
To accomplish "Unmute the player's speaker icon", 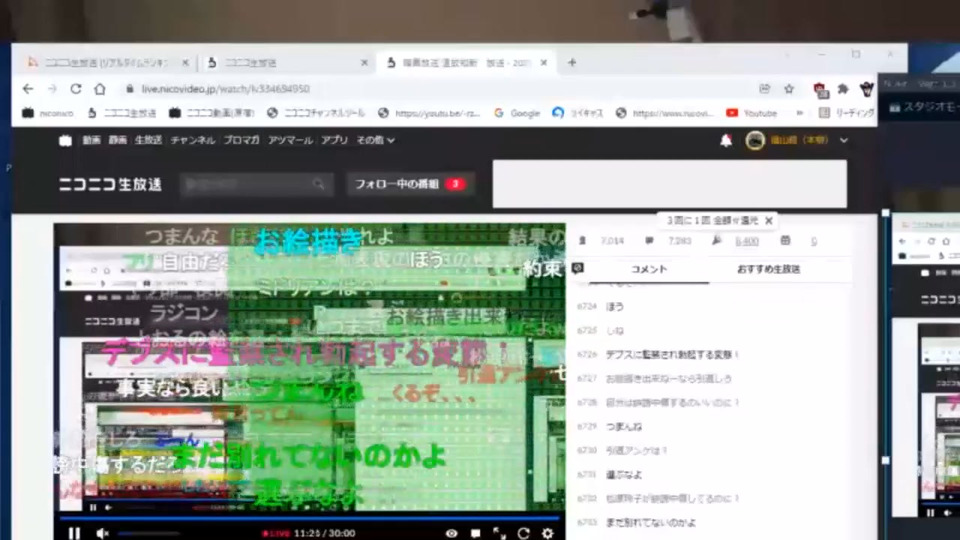I will pos(102,533).
